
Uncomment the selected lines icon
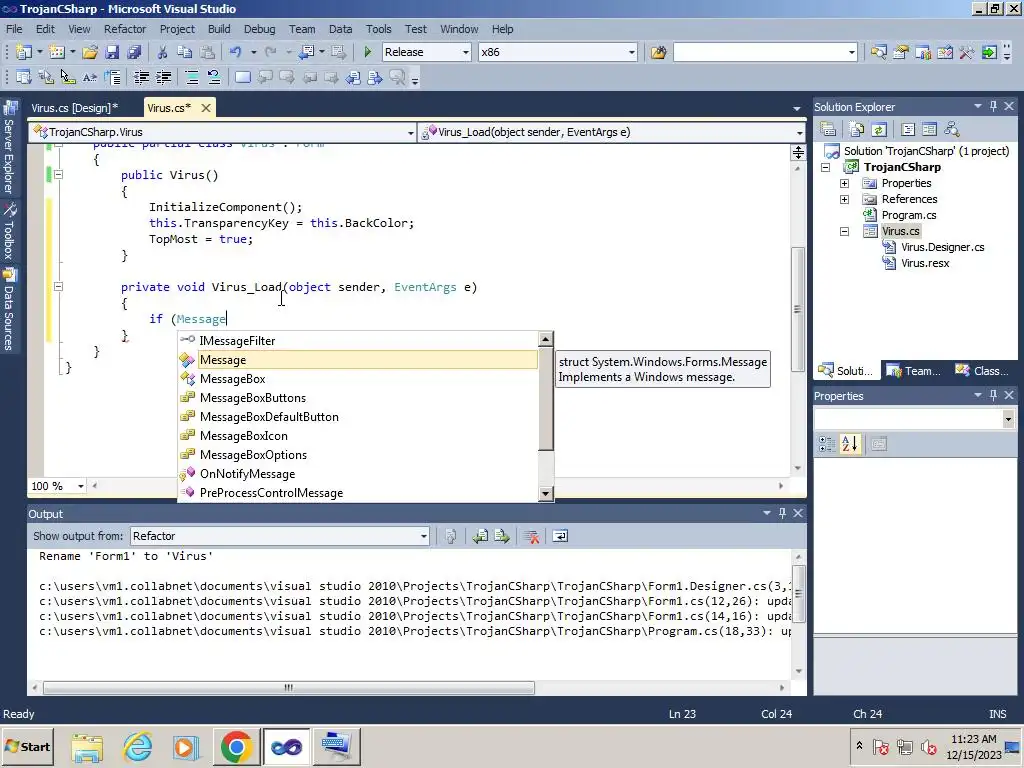tap(214, 78)
